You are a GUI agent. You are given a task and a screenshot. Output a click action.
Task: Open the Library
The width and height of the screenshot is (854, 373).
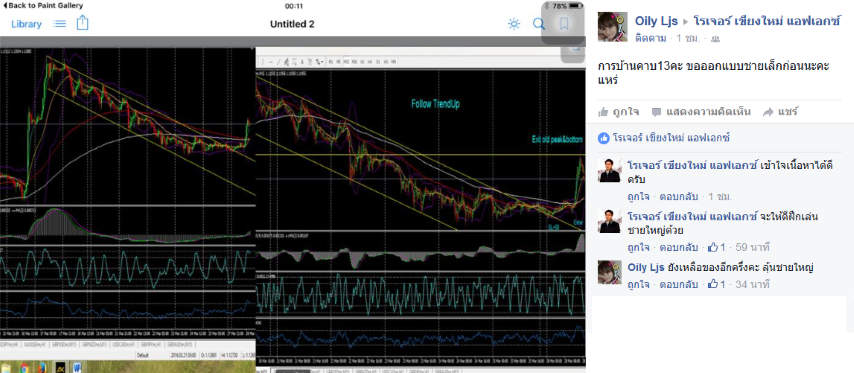tap(26, 24)
